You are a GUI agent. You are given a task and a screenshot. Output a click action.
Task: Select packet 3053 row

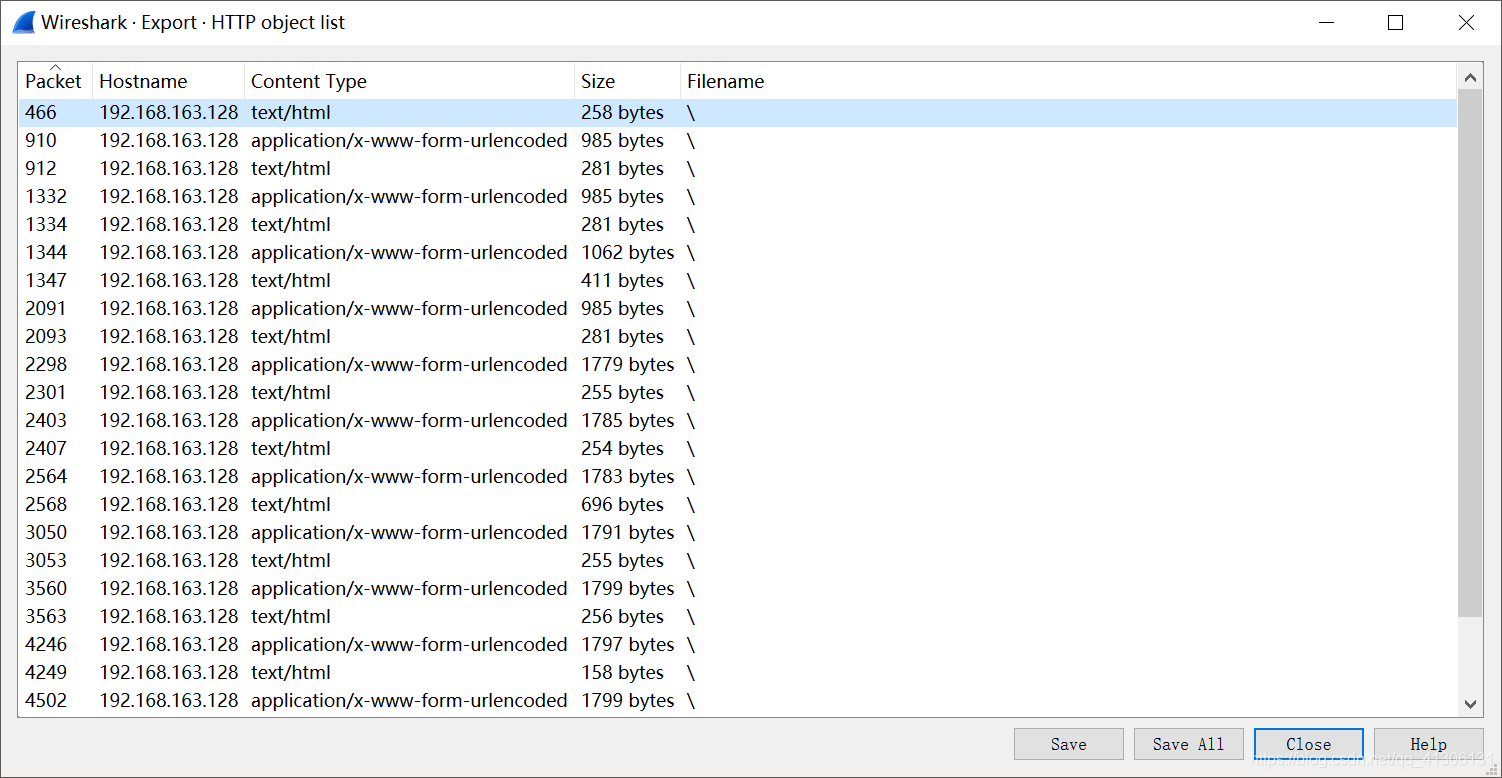[x=738, y=561]
